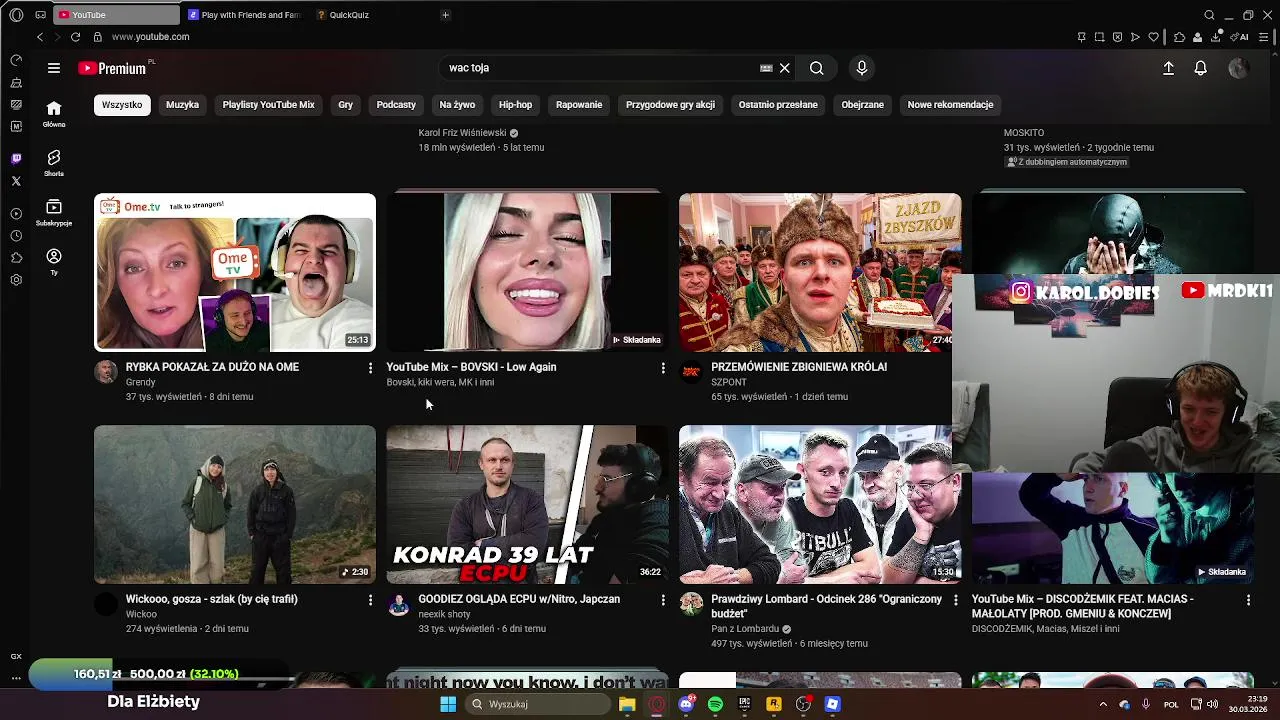Open the neexik shoty channel link

pyautogui.click(x=444, y=614)
